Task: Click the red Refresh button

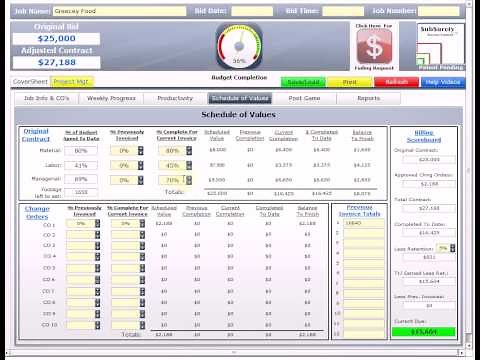Action: point(396,82)
